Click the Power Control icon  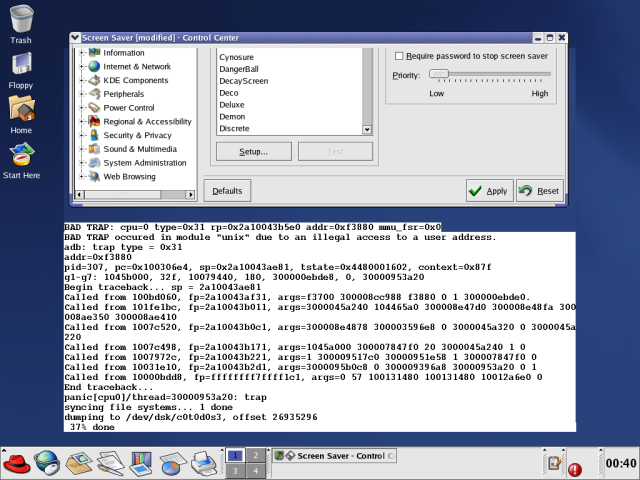pyautogui.click(x=94, y=108)
